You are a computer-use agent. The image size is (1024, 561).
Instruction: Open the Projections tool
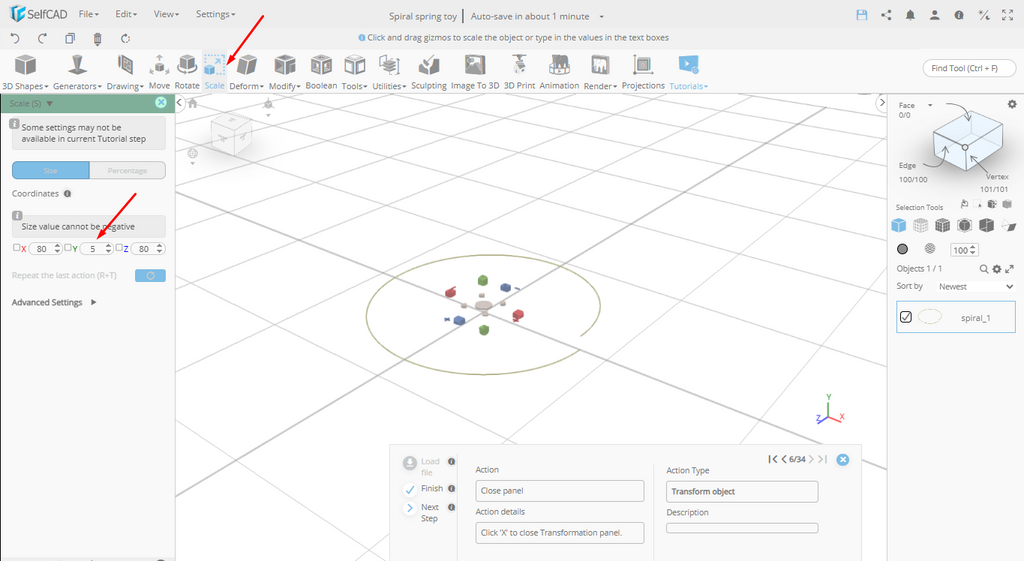pos(643,72)
